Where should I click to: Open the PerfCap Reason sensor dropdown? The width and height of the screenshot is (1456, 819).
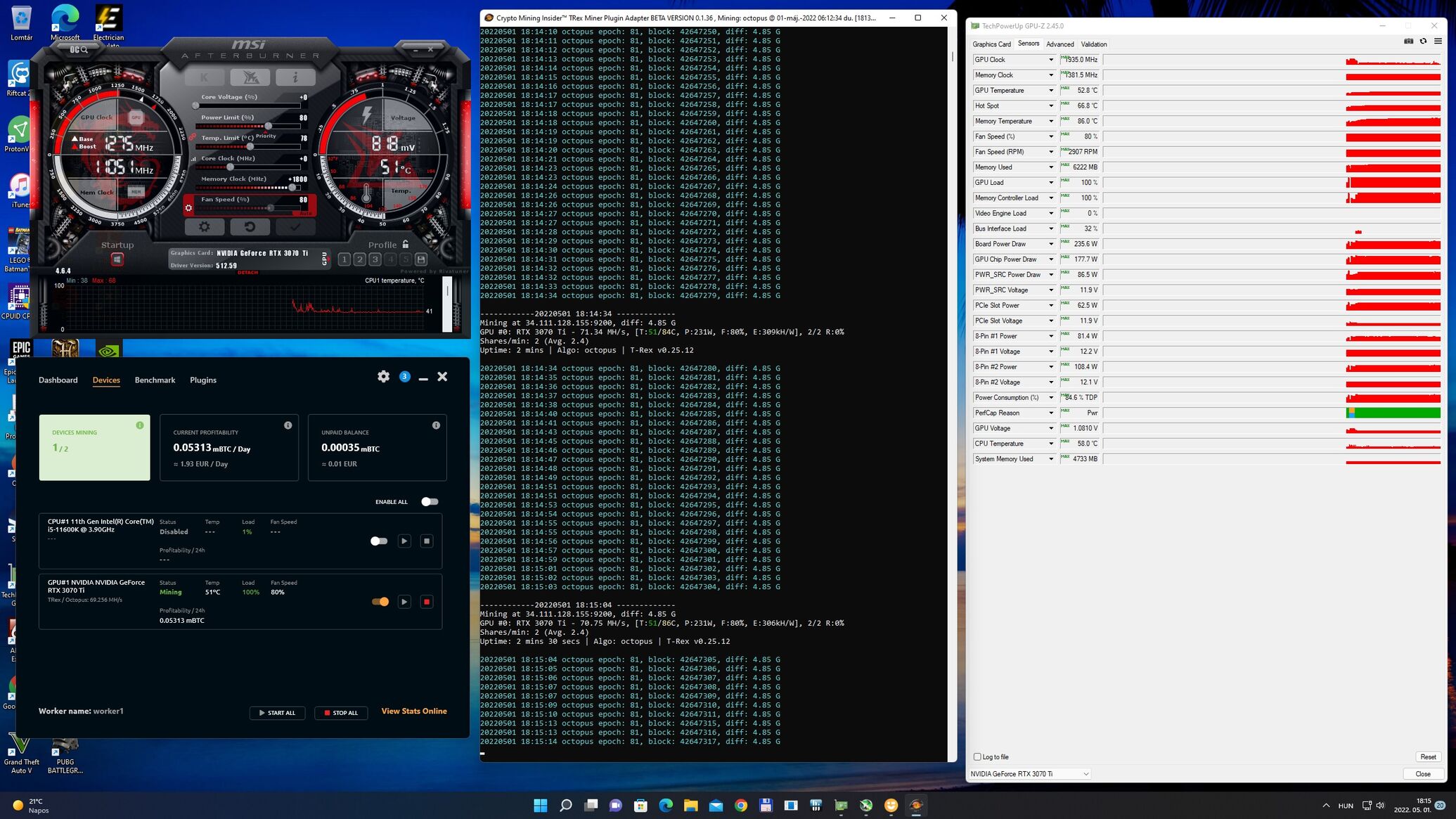tap(1051, 413)
